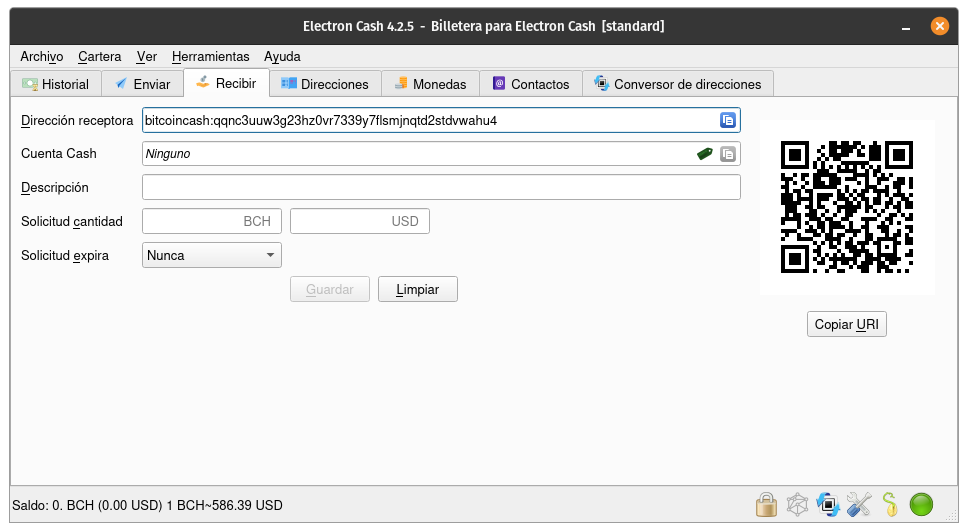Click the QR code image
This screenshot has height=532, width=968.
pos(847,207)
